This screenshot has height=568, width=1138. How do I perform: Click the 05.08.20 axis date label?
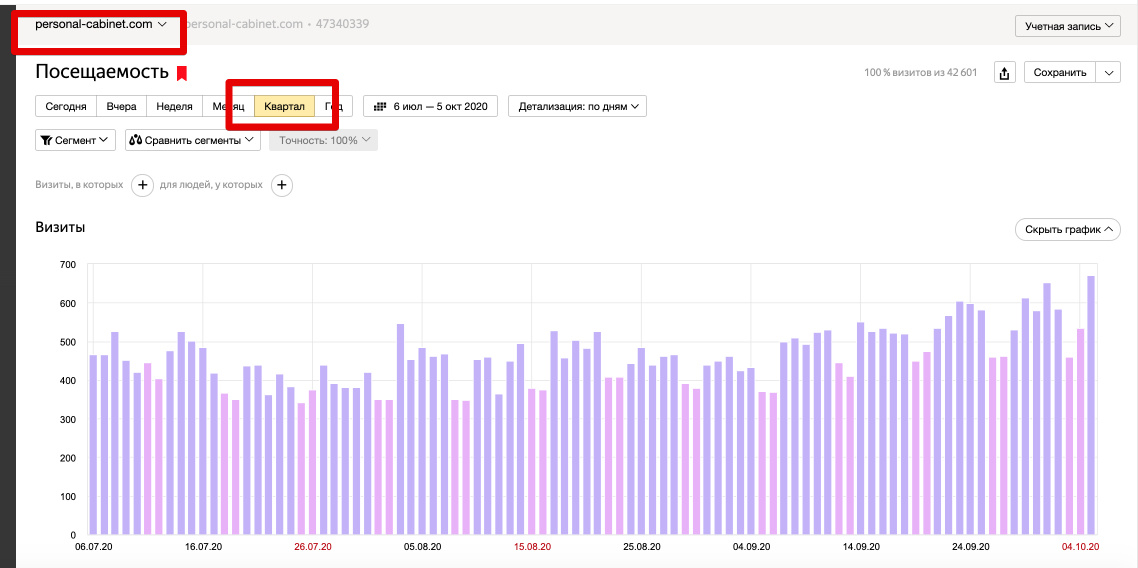[422, 546]
